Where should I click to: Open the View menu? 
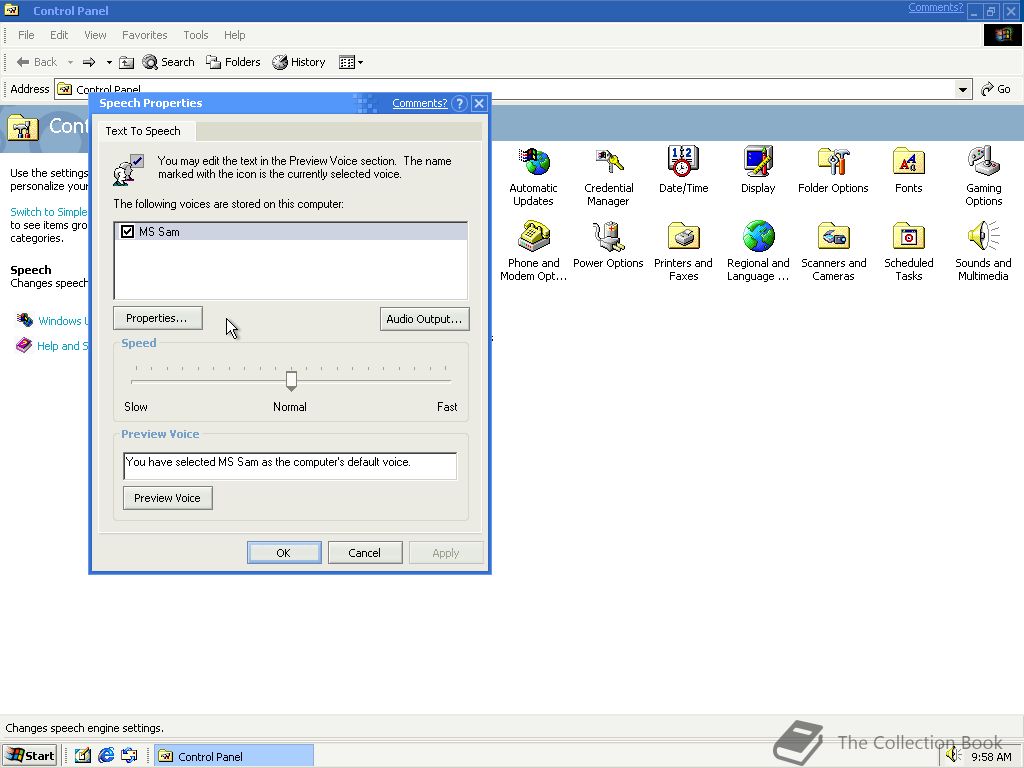click(x=95, y=35)
